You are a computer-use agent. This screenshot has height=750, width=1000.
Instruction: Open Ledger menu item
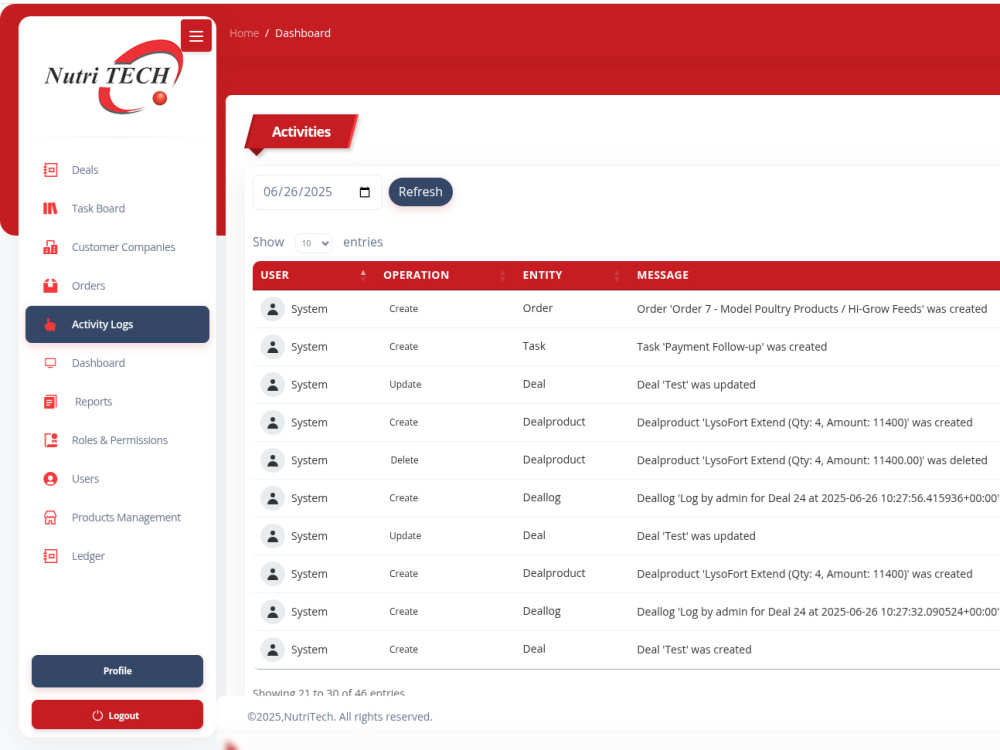coord(117,556)
